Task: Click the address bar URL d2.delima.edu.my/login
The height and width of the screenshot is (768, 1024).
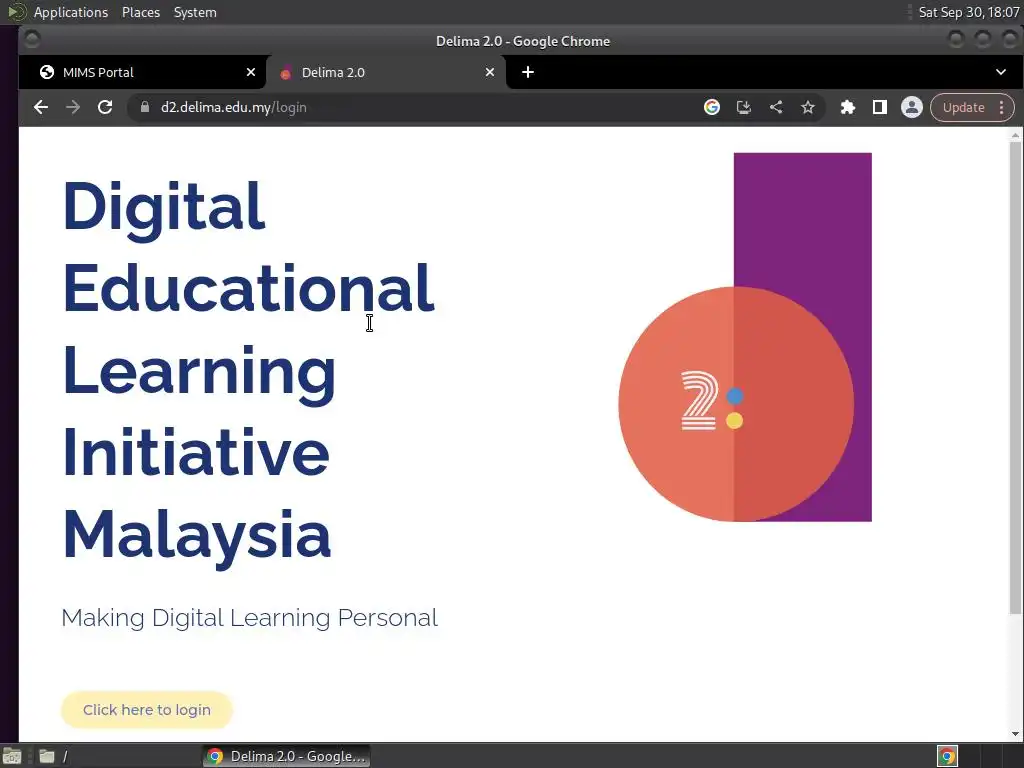Action: (234, 107)
